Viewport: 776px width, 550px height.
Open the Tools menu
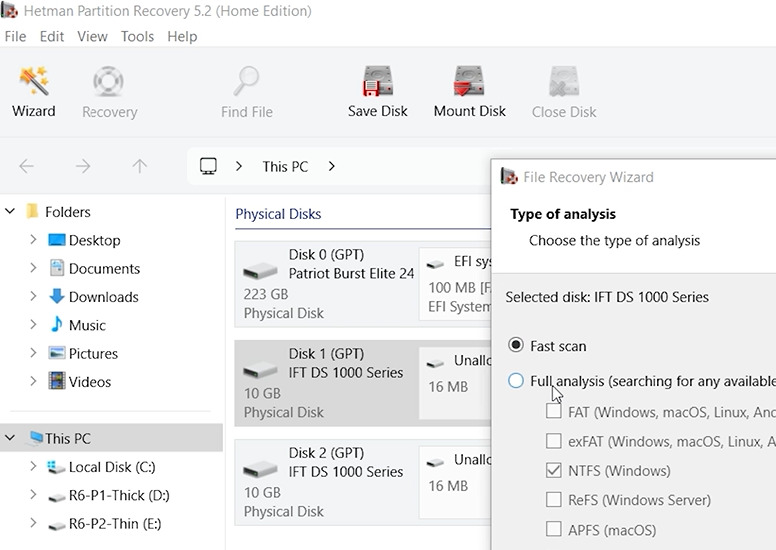(x=137, y=36)
